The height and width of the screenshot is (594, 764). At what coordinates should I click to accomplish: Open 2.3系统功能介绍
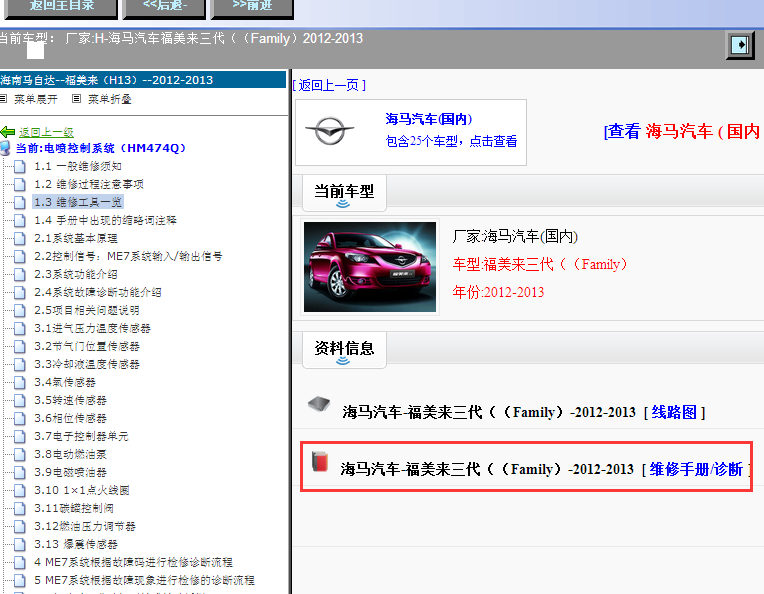point(76,274)
